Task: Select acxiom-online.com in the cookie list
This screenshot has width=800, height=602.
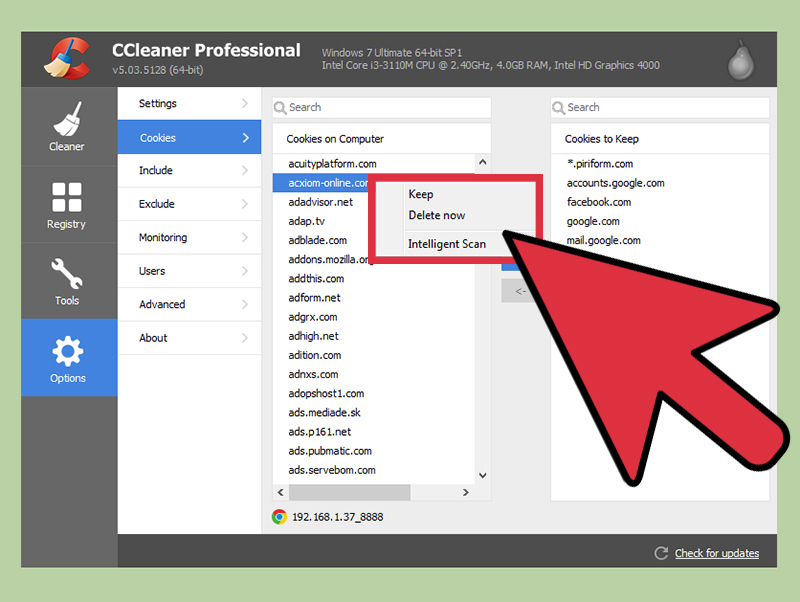Action: [x=328, y=183]
